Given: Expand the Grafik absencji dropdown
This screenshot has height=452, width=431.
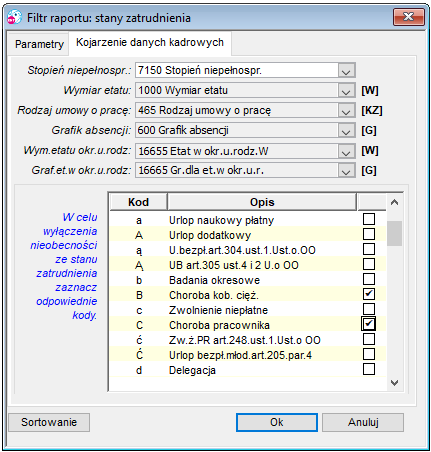Looking at the screenshot, I should [x=346, y=131].
